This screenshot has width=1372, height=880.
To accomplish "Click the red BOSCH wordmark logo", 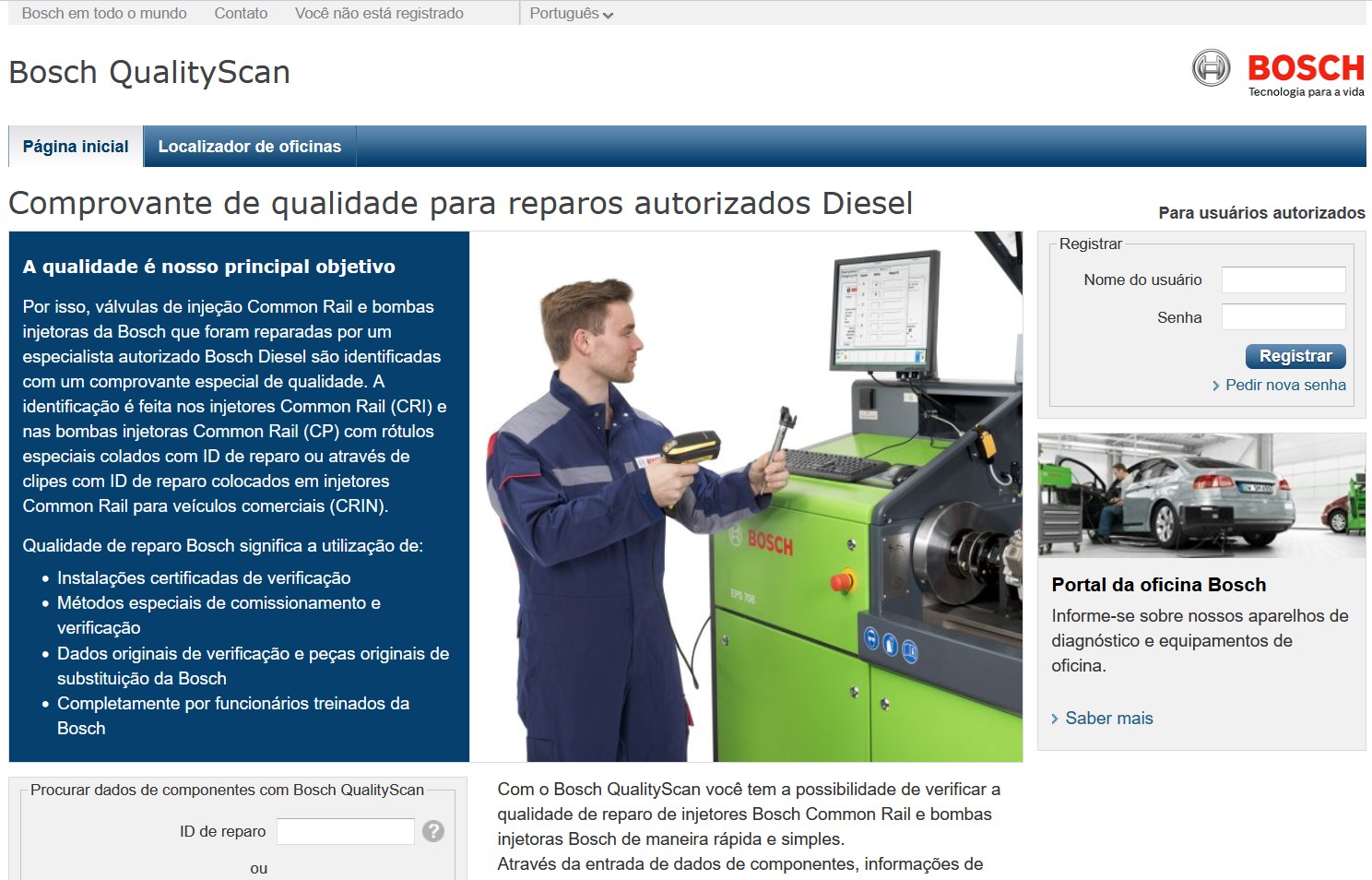I will point(1305,68).
